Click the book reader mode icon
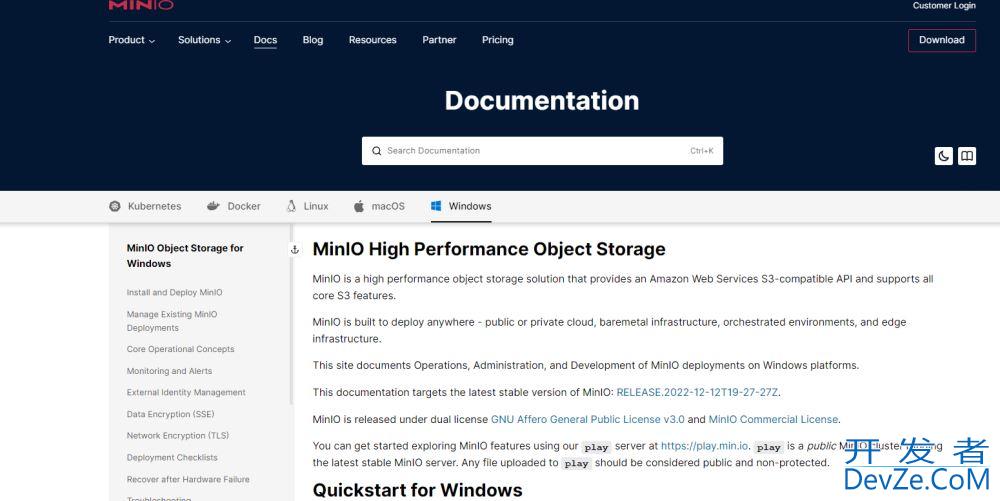 pos(967,156)
